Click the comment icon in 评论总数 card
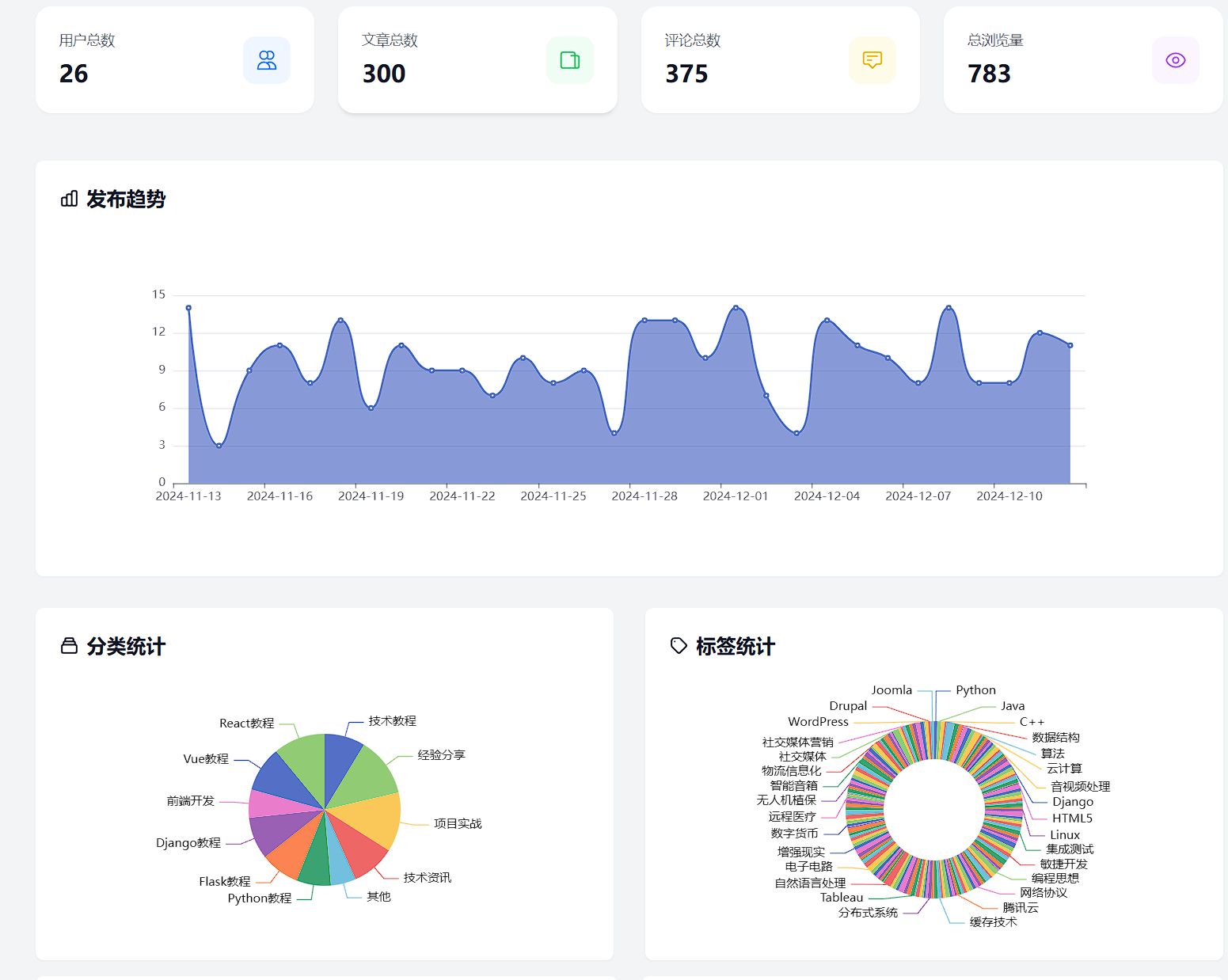Screen dimensions: 1228x980 pyautogui.click(x=873, y=60)
